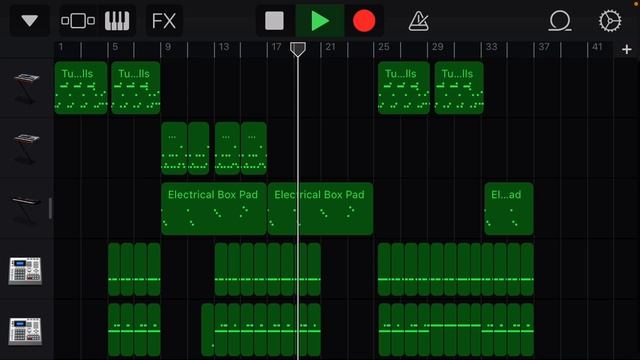Open the My Songs dropdown triangle
This screenshot has height=360, width=640.
[x=30, y=20]
